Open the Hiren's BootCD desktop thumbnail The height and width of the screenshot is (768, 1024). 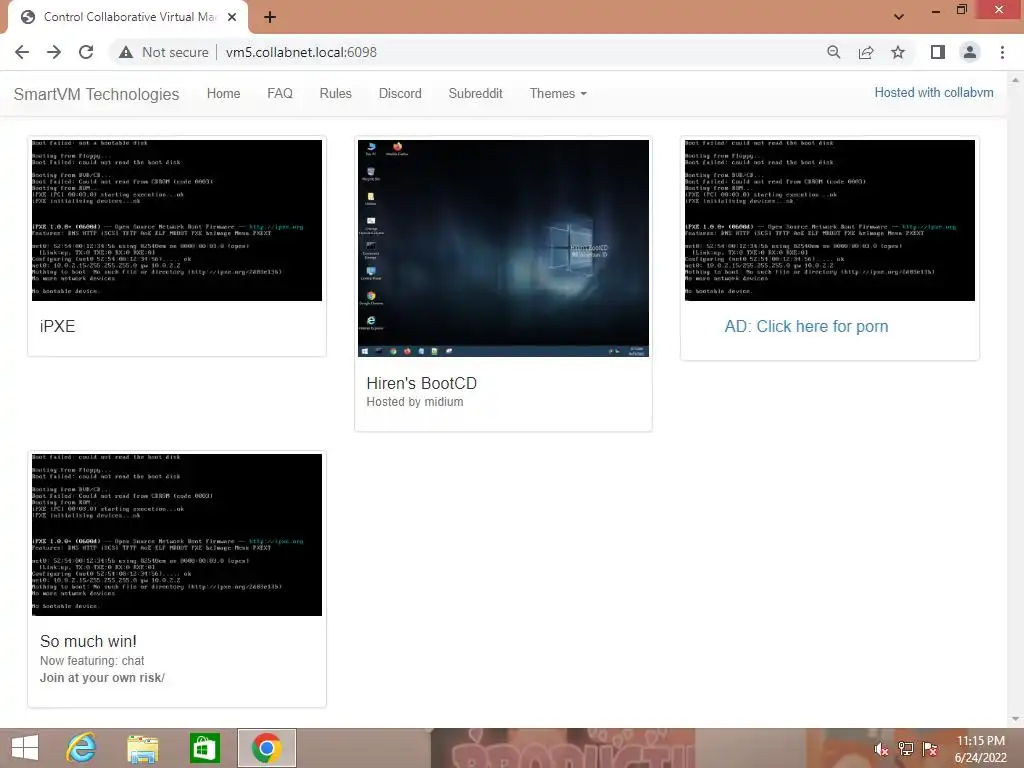504,248
